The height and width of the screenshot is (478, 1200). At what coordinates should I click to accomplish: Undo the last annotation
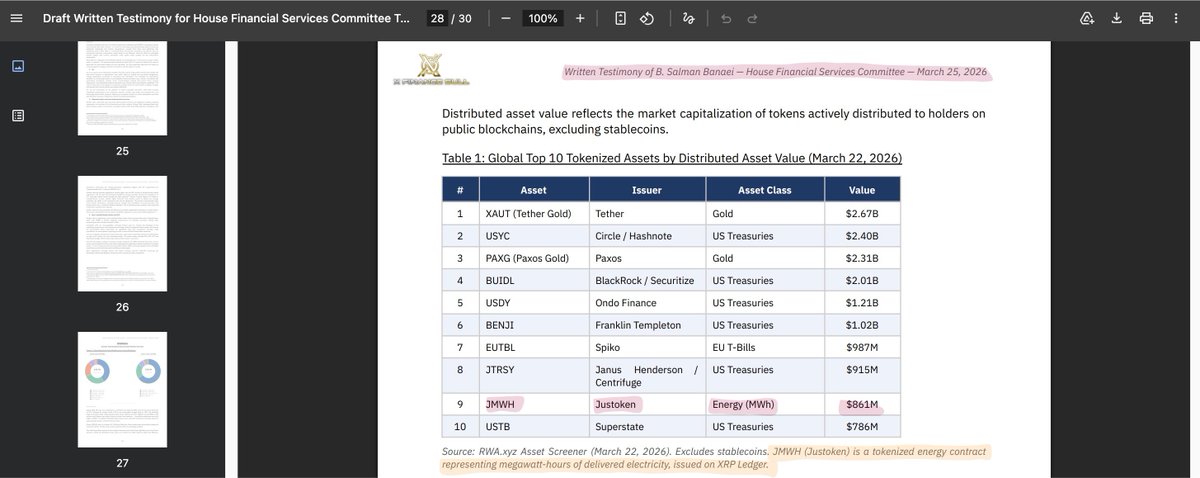pos(726,19)
